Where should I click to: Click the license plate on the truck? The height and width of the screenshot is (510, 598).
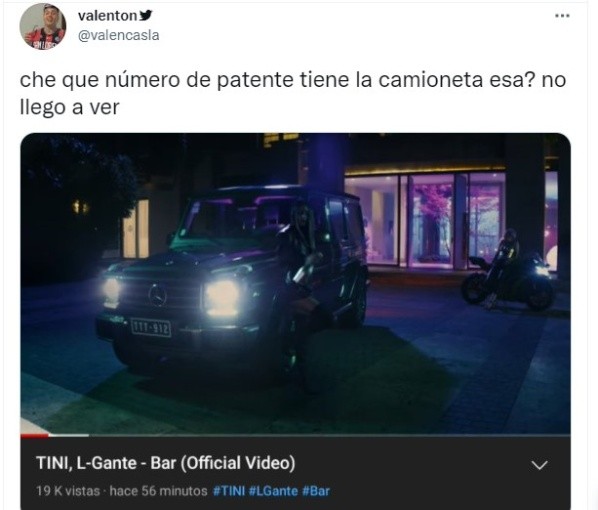151,328
